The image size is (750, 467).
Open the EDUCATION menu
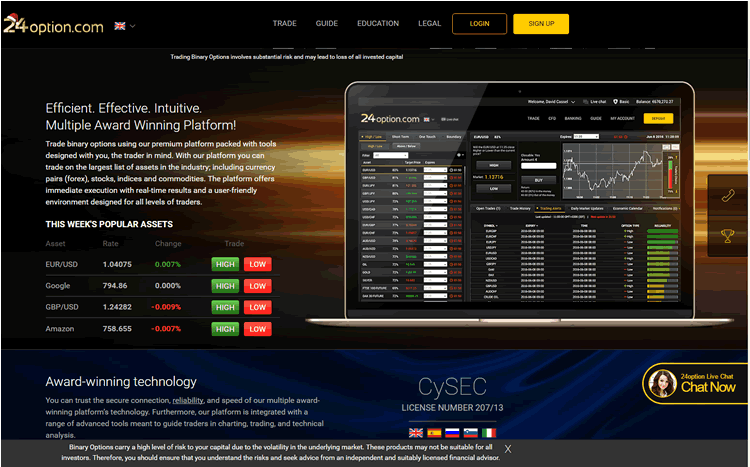[x=378, y=23]
